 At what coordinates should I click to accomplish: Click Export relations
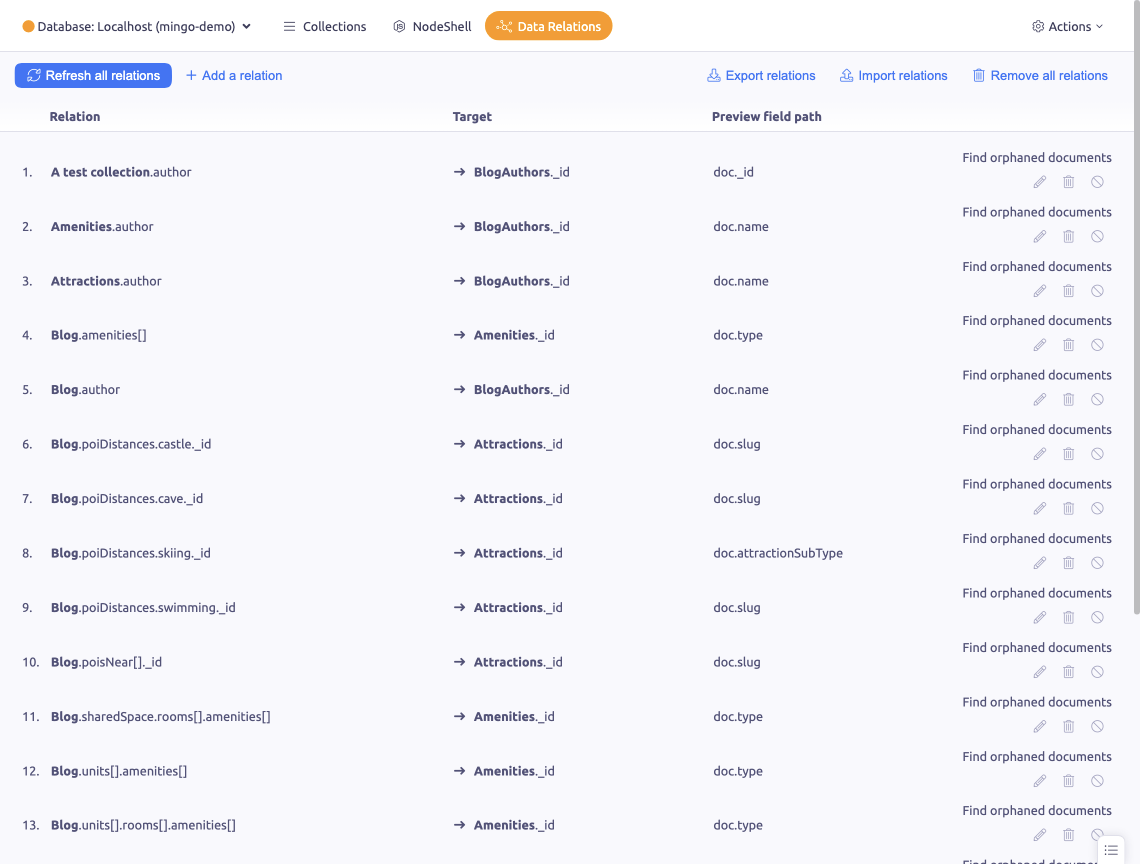tap(761, 76)
